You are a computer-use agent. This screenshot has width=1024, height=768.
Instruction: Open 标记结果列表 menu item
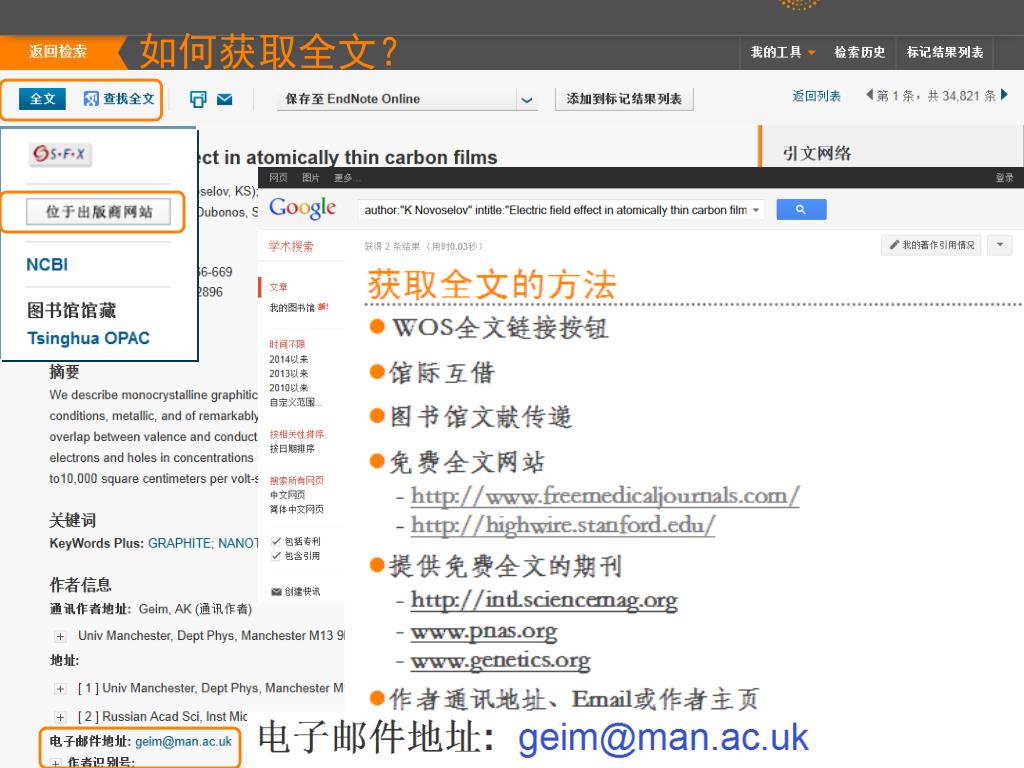click(x=944, y=52)
